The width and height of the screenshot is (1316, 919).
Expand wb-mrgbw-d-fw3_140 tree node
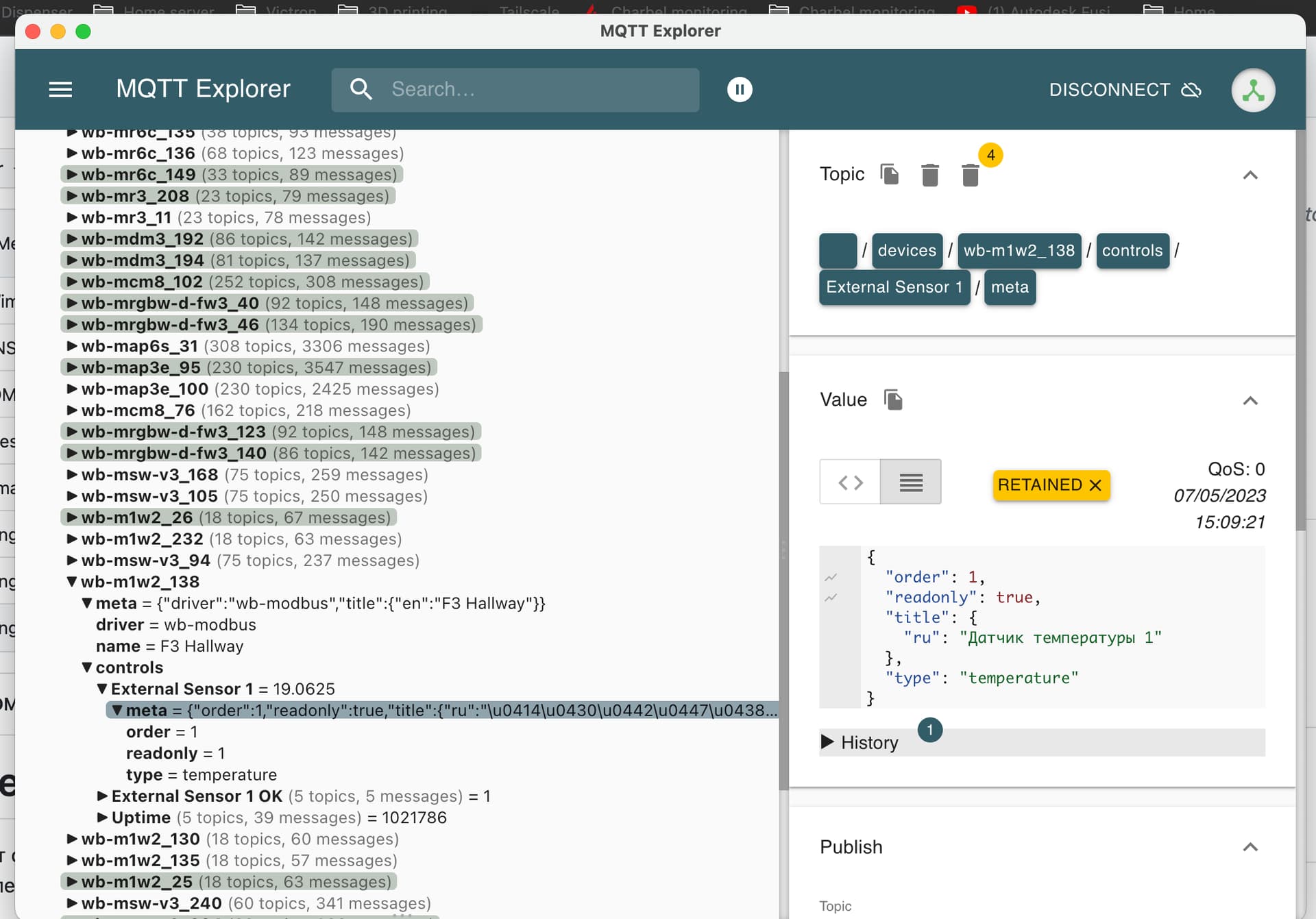71,453
